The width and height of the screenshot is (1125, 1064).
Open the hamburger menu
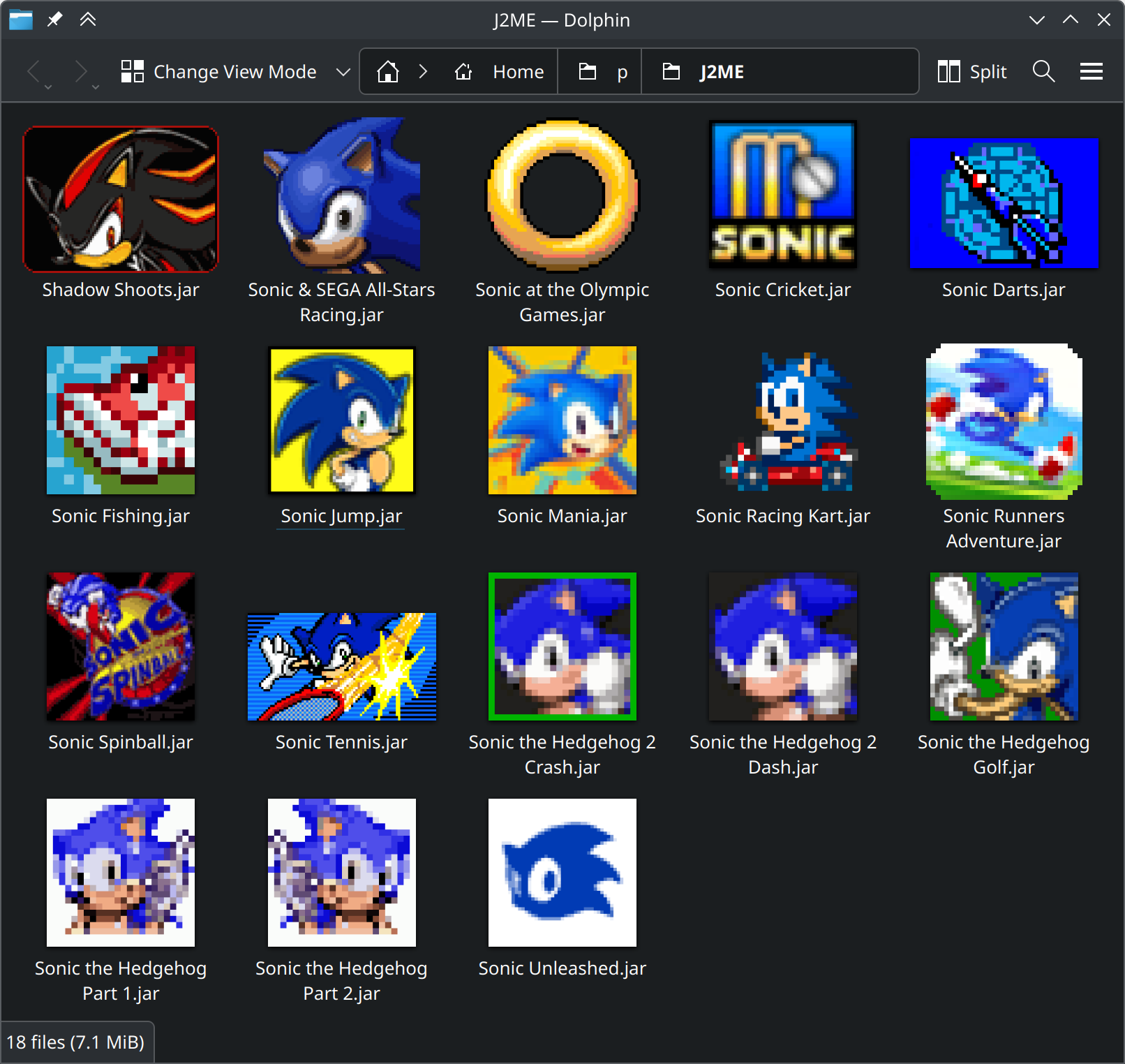[x=1091, y=71]
